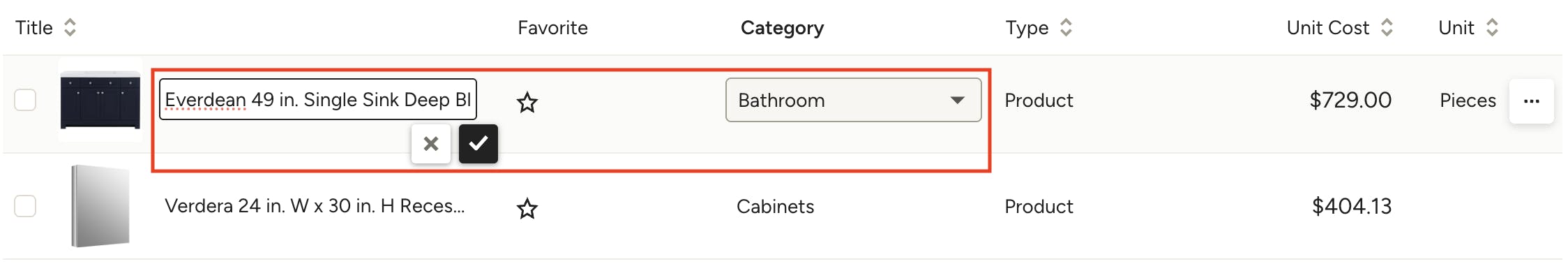Click the Everdean title text input field
Screen dimensions: 1568x264
pyautogui.click(x=318, y=99)
